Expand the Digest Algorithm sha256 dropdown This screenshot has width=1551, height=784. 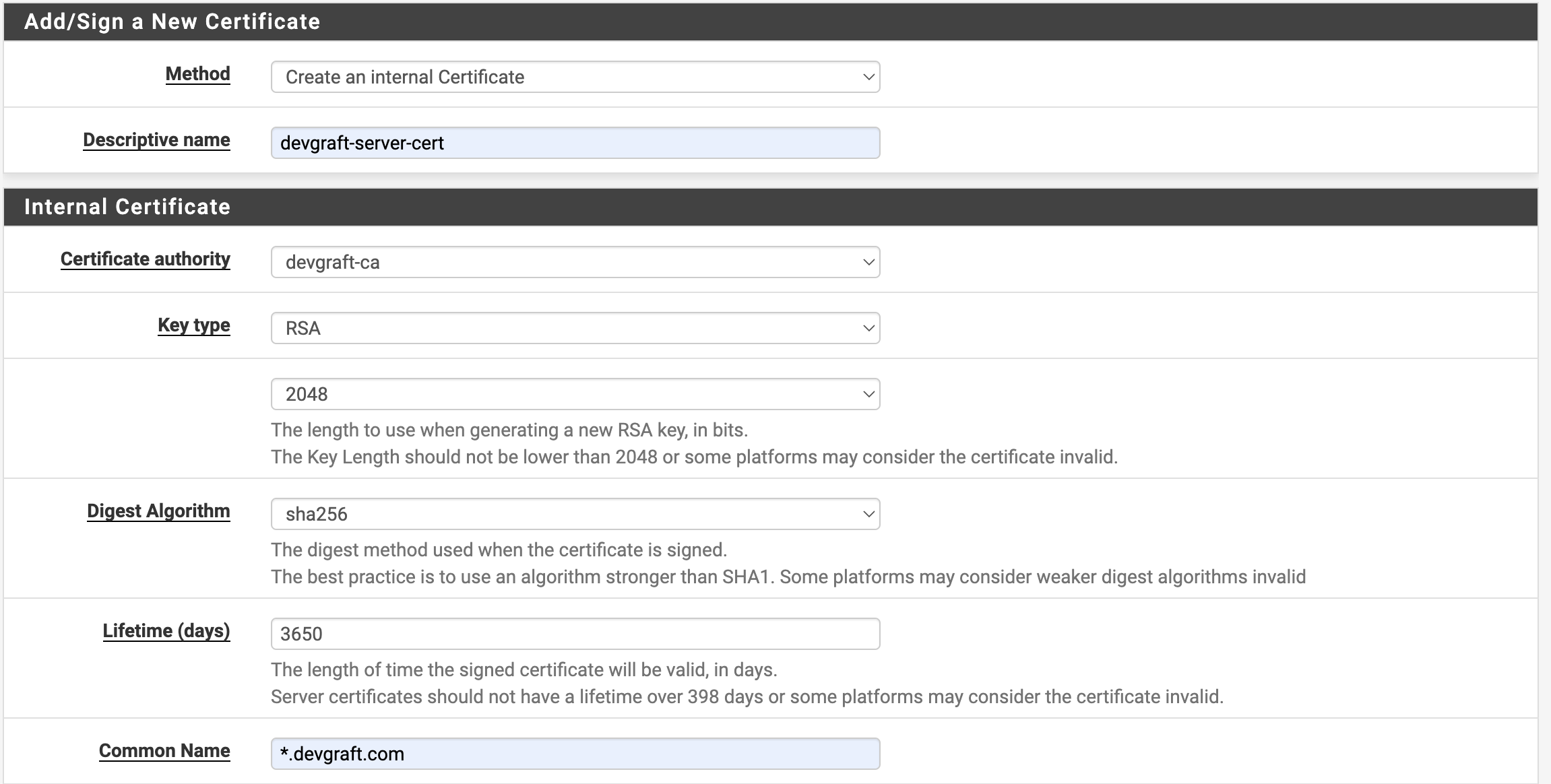pos(575,514)
